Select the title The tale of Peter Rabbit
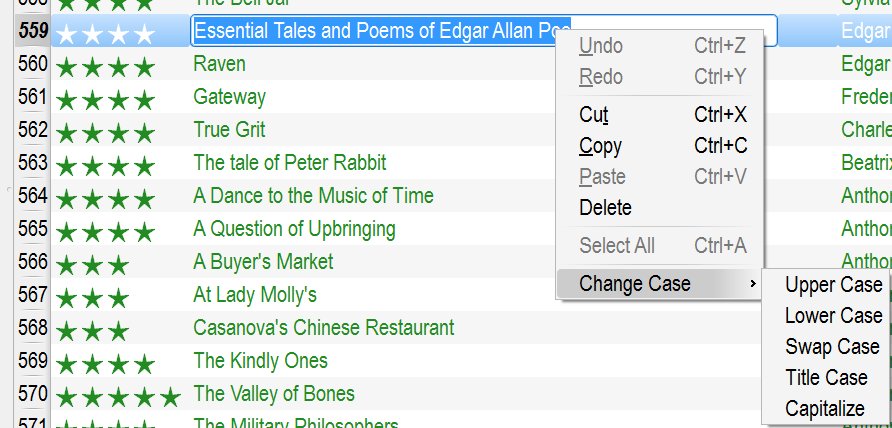Image resolution: width=892 pixels, height=428 pixels. [289, 163]
